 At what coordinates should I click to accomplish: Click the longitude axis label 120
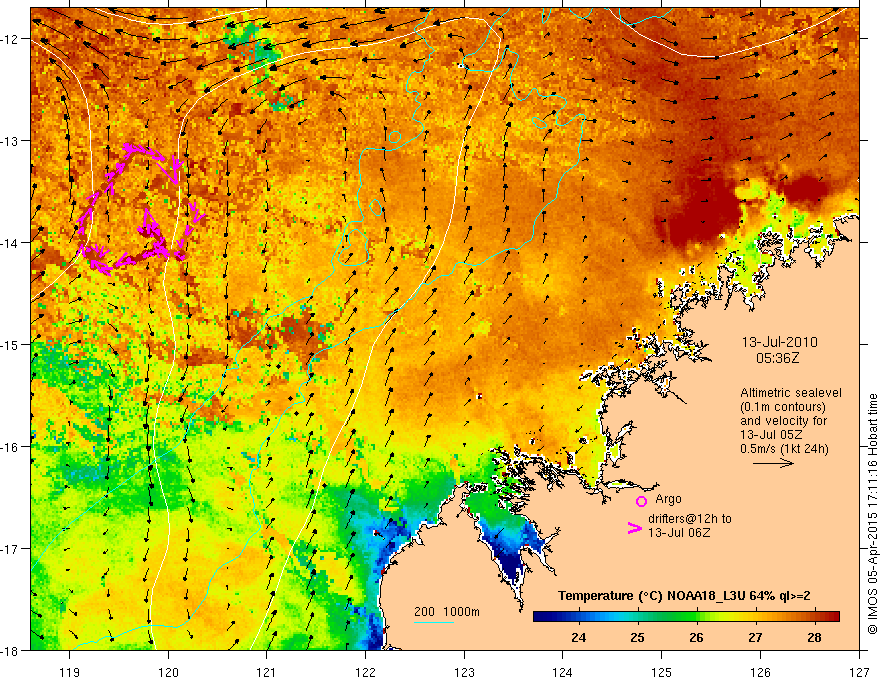168,672
